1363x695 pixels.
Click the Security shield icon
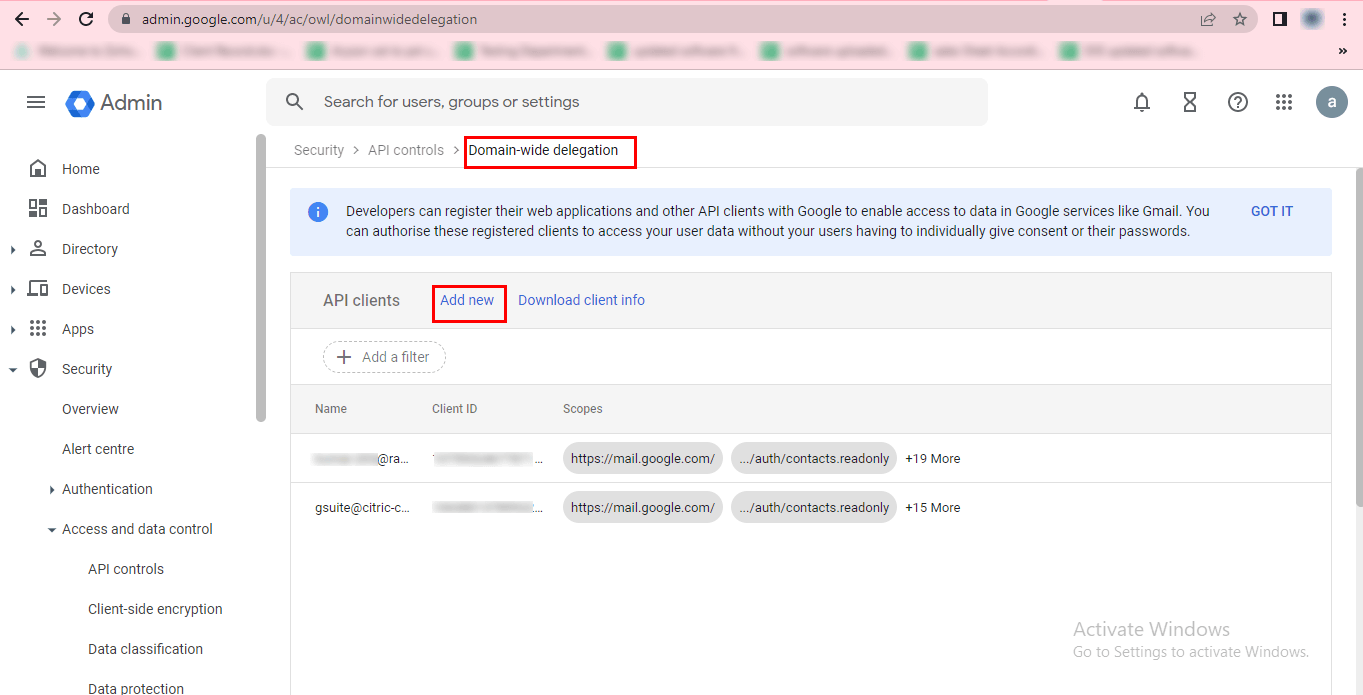[x=38, y=368]
